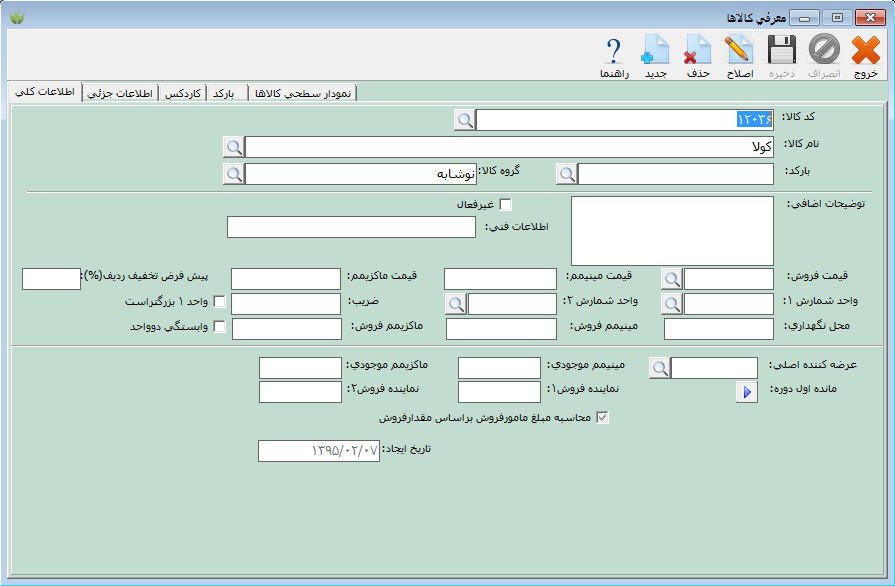
Task: Open the نمودار سطحی کالاها tab
Action: (302, 93)
